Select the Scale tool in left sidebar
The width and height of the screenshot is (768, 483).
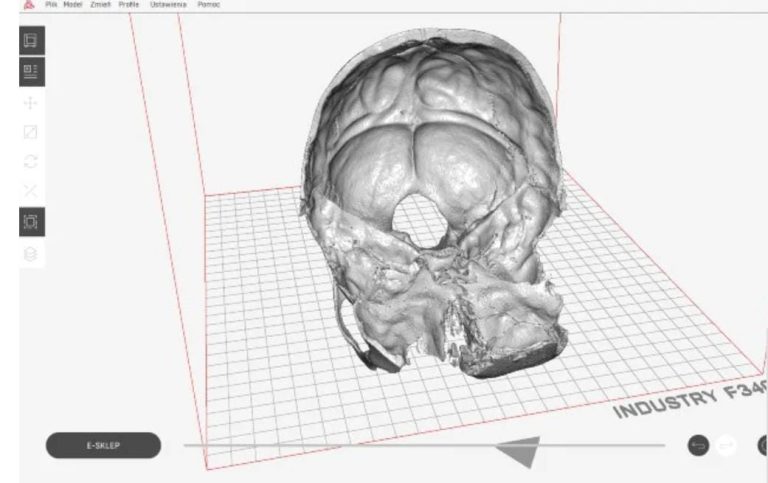click(30, 131)
